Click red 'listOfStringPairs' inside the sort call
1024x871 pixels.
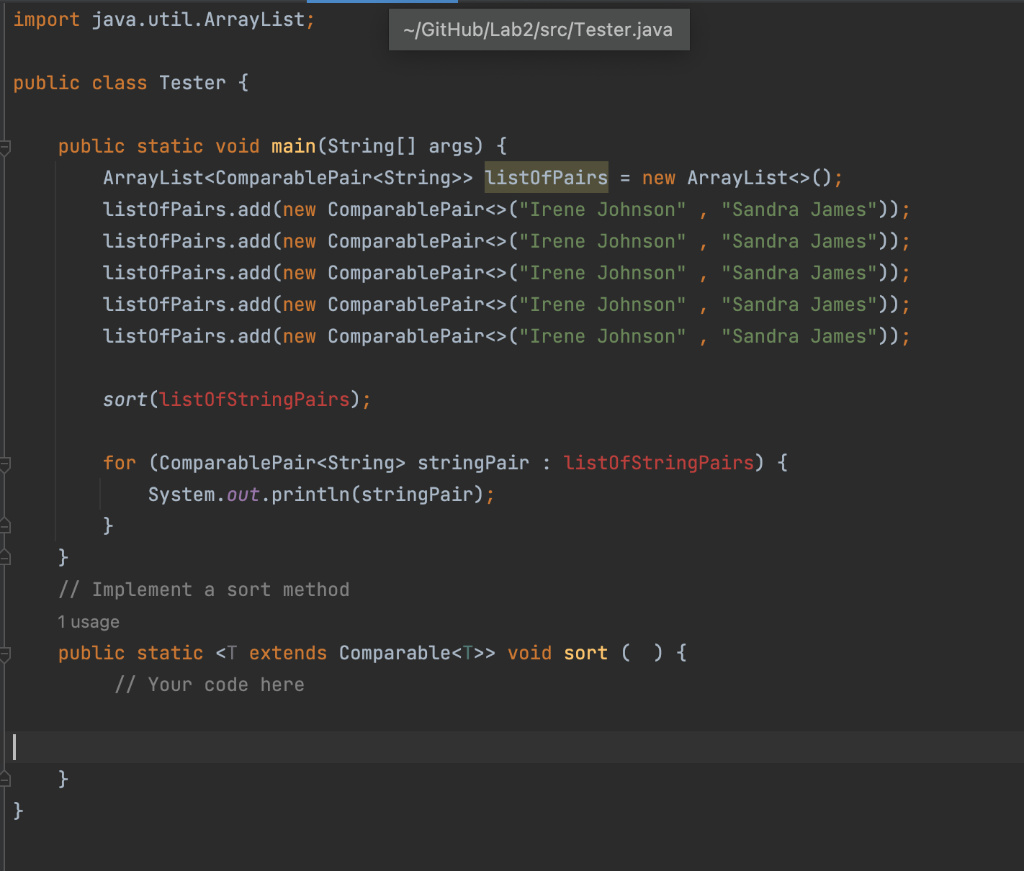tap(255, 399)
